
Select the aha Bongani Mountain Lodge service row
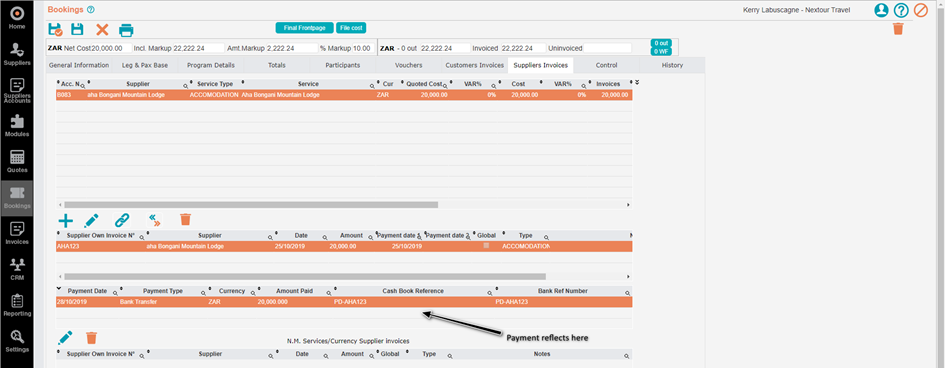pos(344,95)
